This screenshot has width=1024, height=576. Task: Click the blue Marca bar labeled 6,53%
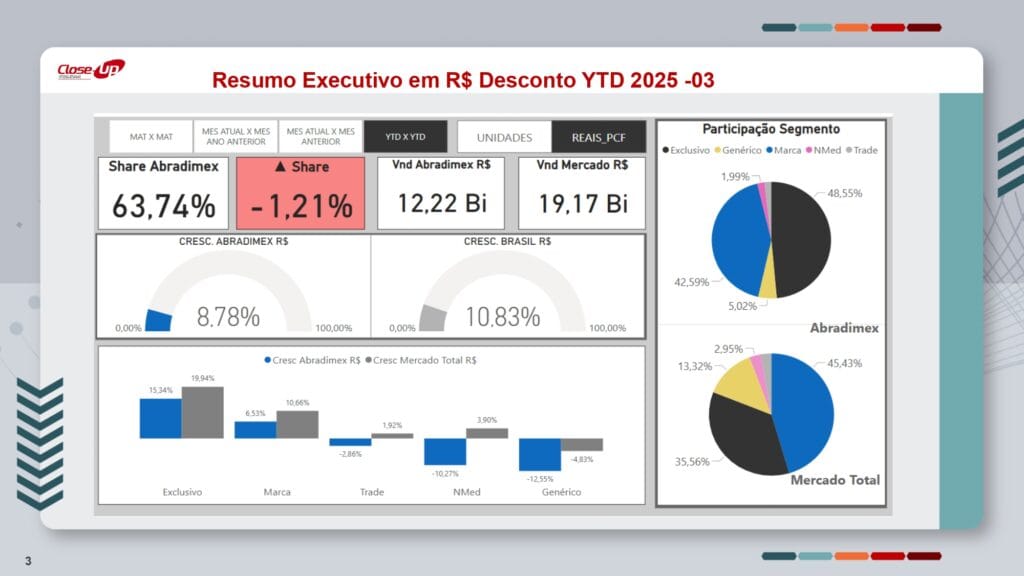(x=255, y=430)
